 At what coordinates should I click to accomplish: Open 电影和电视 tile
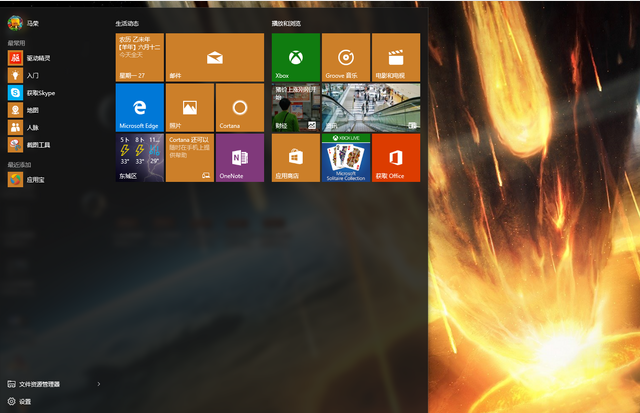tap(396, 57)
